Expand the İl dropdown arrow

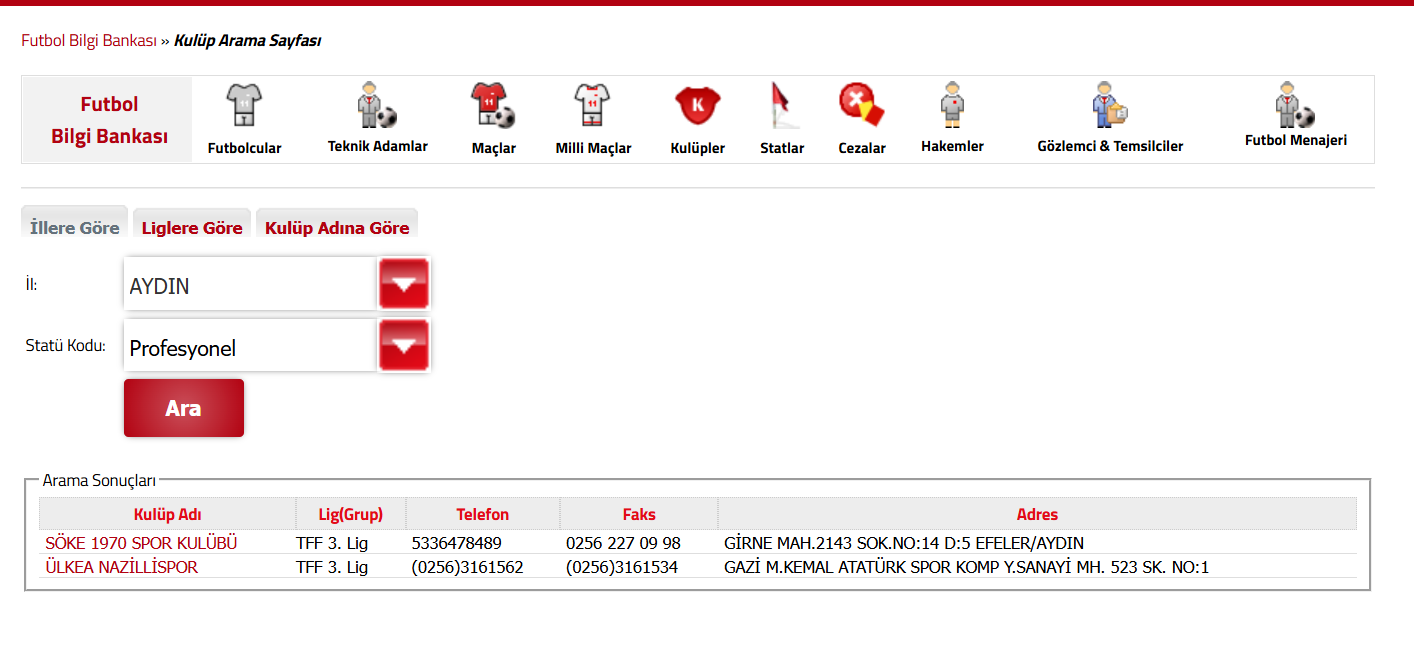point(404,284)
